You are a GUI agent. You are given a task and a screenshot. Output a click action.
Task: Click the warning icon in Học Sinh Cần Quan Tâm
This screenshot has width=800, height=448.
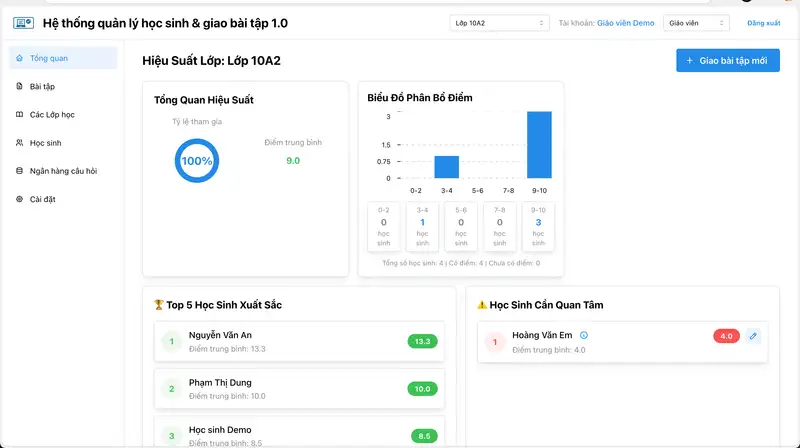tap(482, 305)
